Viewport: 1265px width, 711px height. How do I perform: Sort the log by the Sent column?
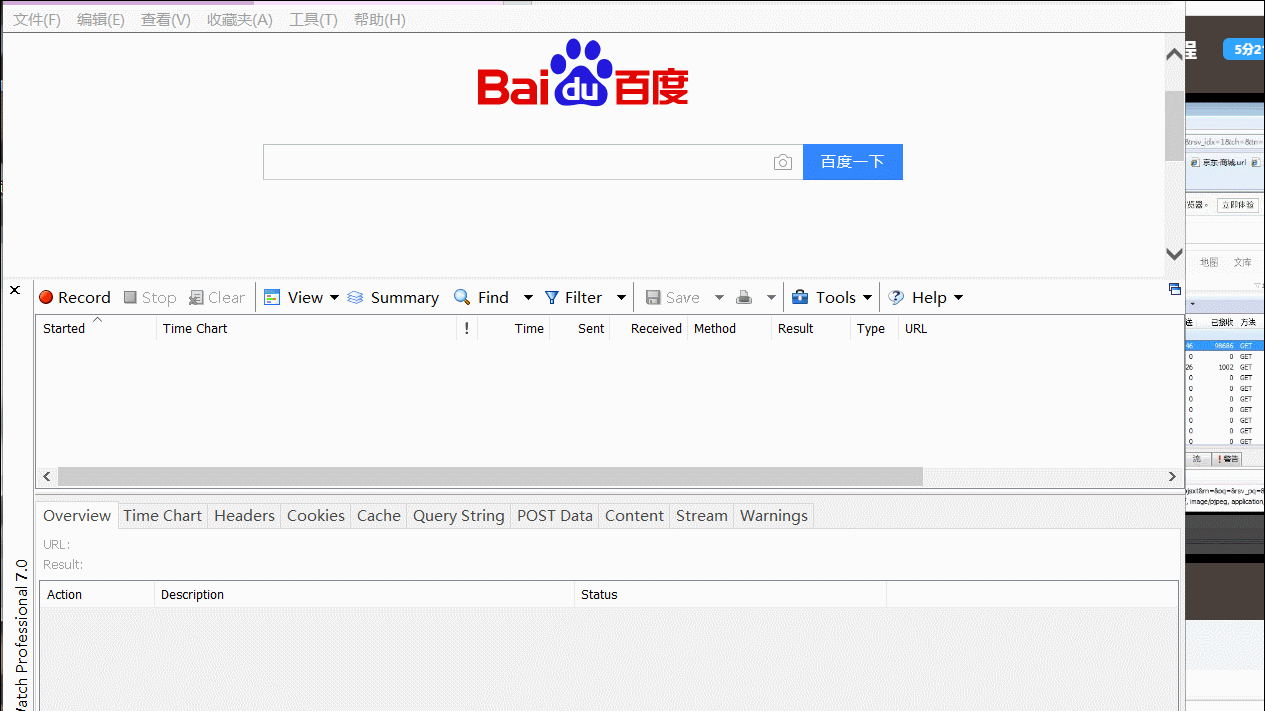coord(580,328)
